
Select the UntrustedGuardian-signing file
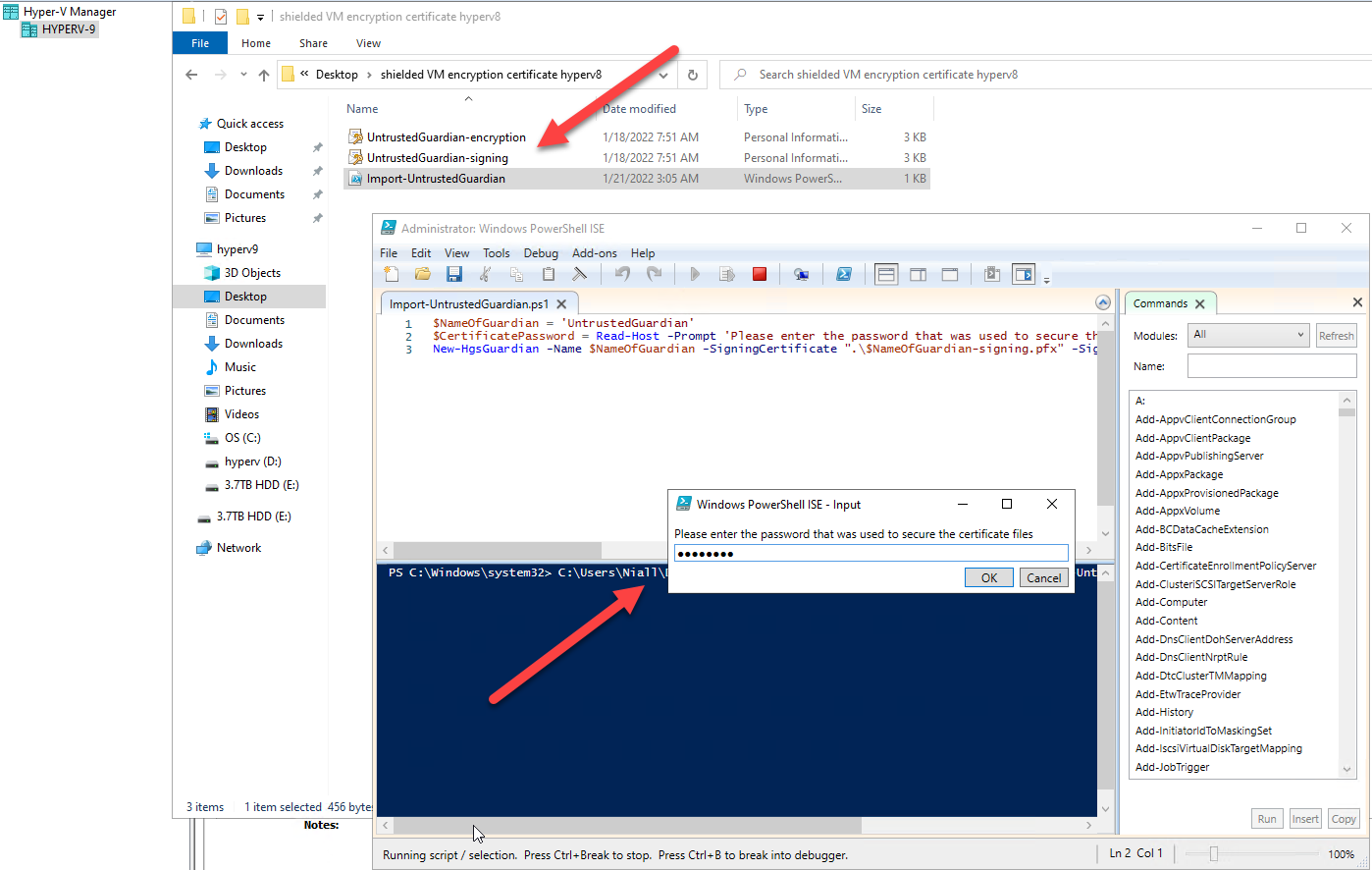point(438,157)
